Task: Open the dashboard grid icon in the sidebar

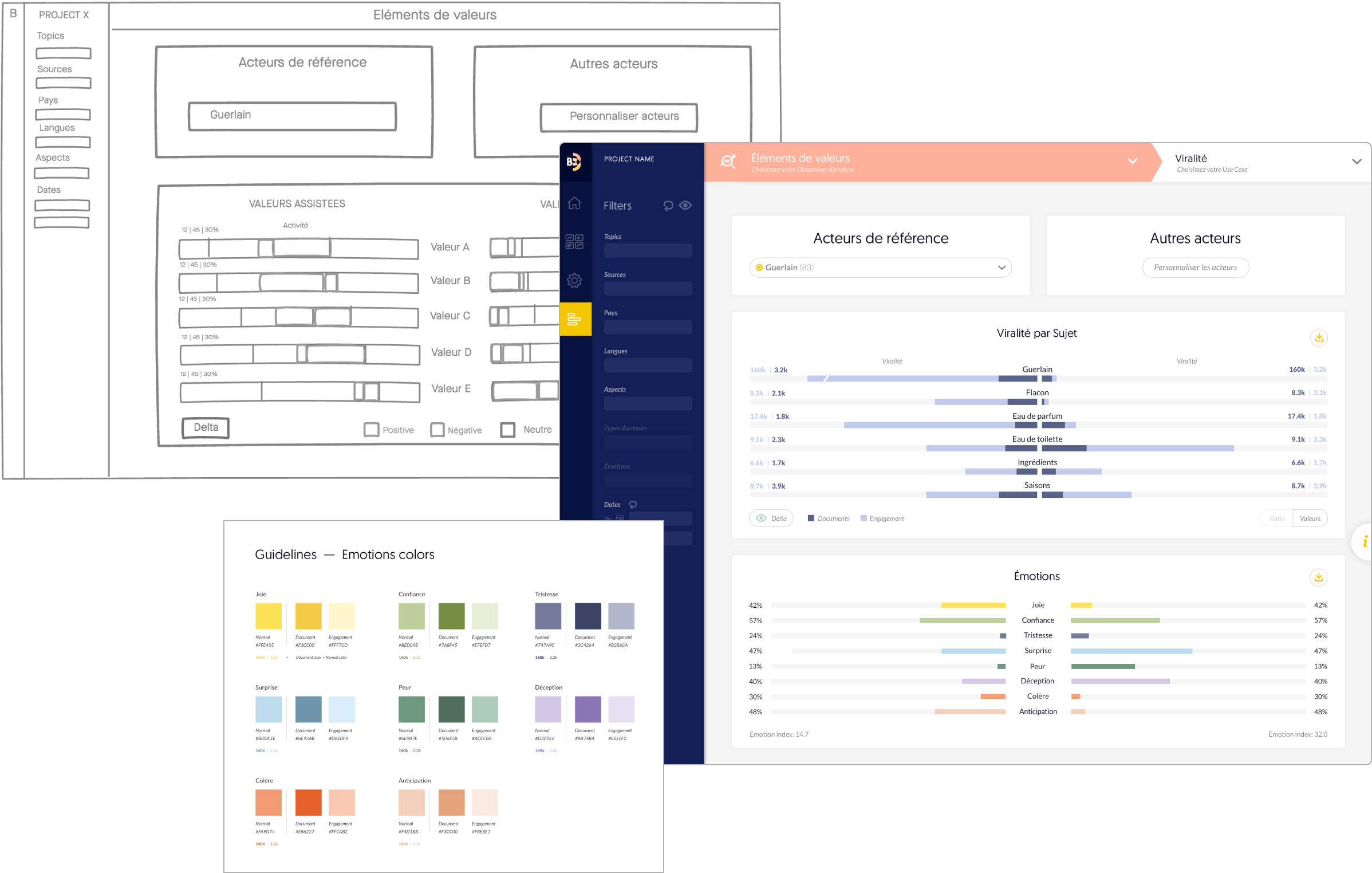Action: (574, 241)
